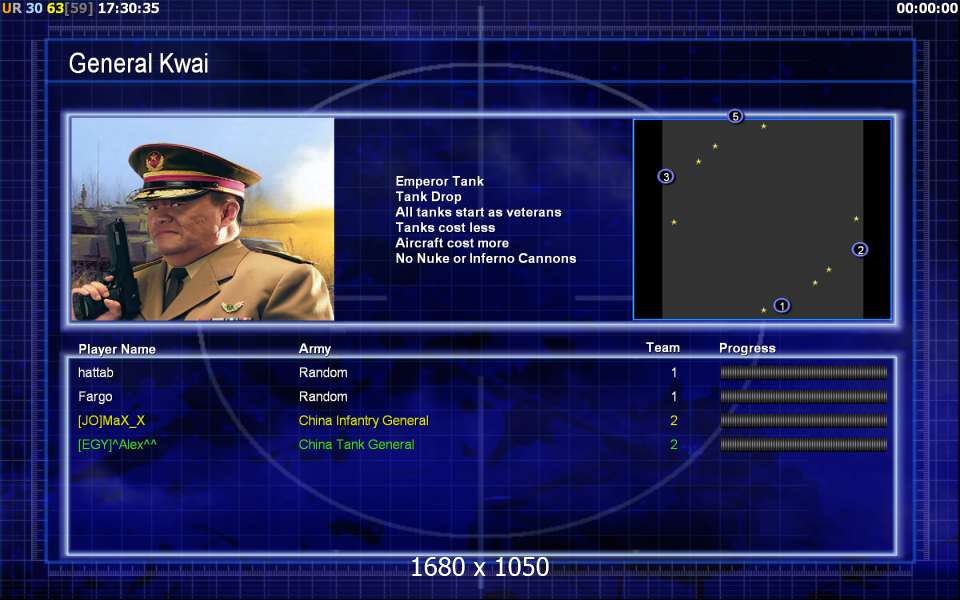Click Random army in Fargo row
This screenshot has width=960, height=600.
point(323,397)
